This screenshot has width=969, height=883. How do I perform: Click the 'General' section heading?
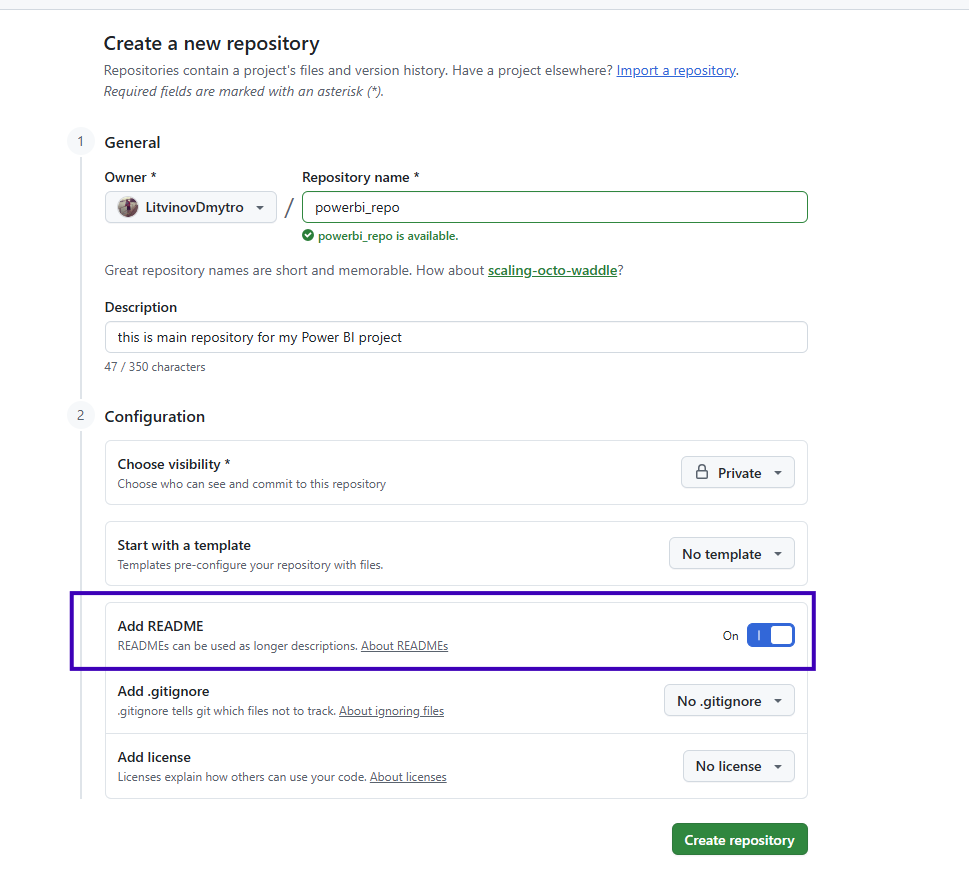[x=132, y=143]
